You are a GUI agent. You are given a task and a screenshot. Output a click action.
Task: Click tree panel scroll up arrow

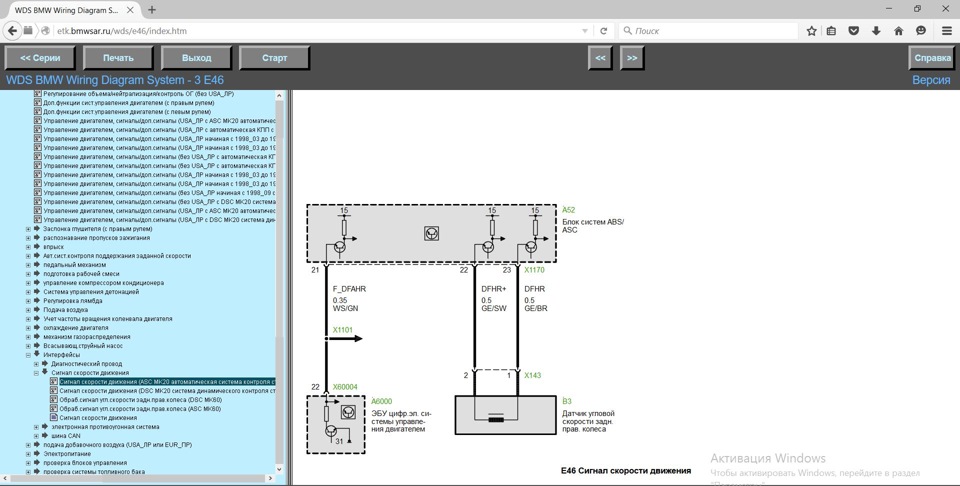[280, 95]
